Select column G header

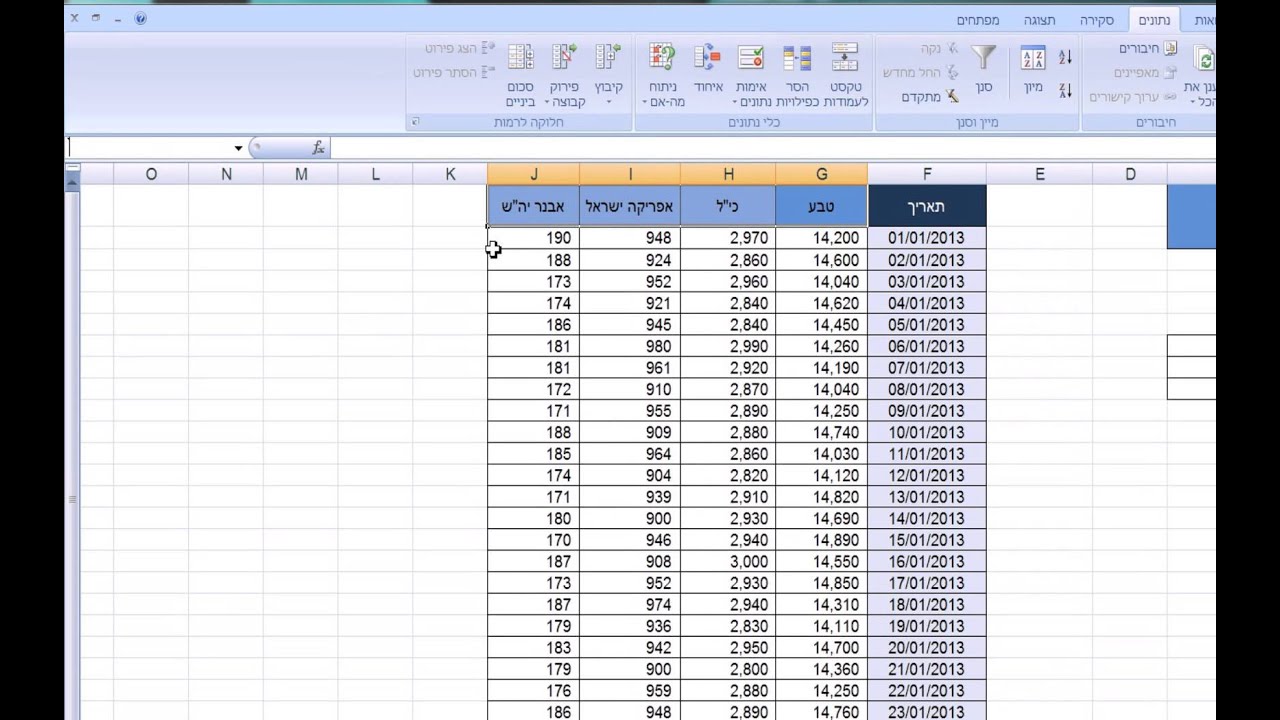[x=821, y=174]
